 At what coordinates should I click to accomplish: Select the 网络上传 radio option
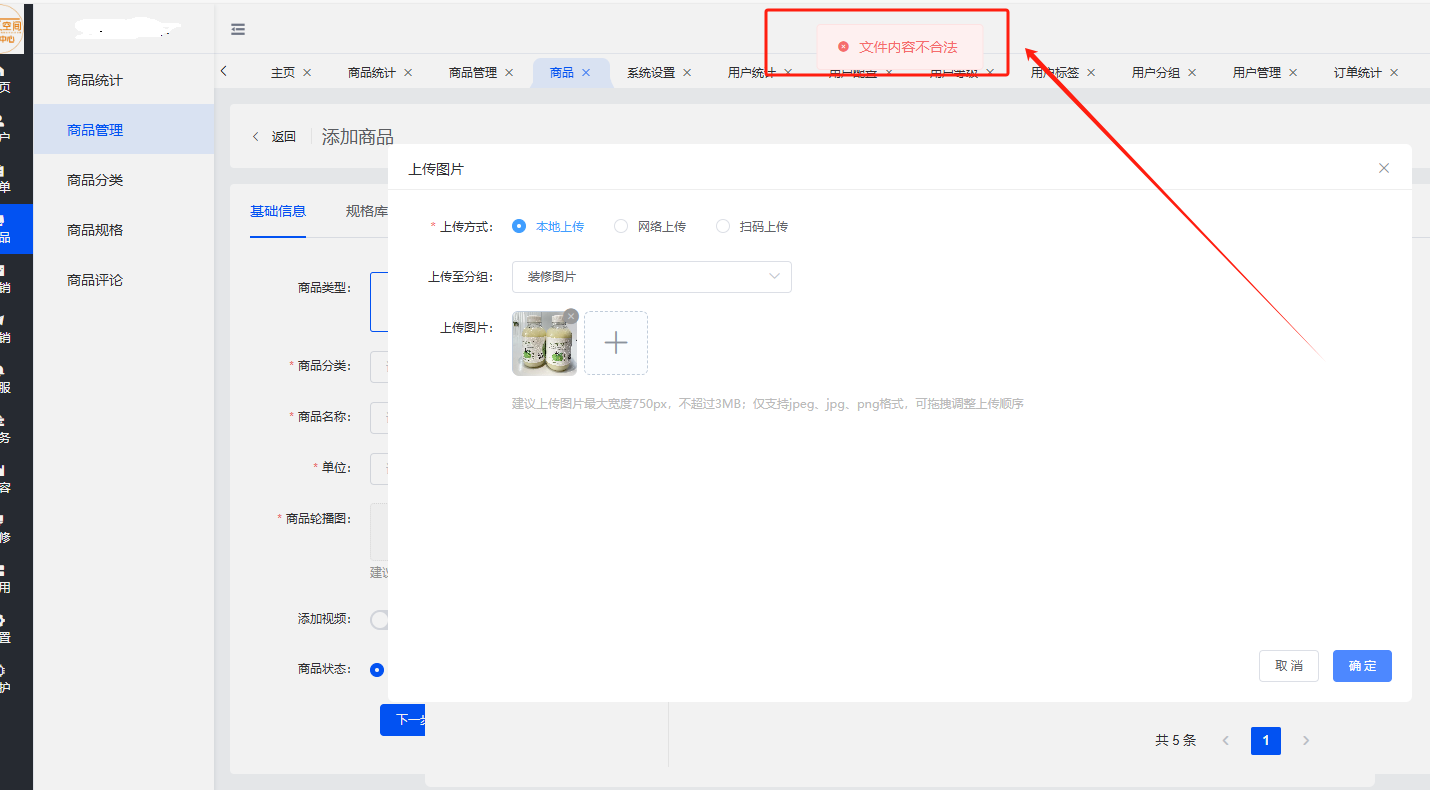coord(621,227)
